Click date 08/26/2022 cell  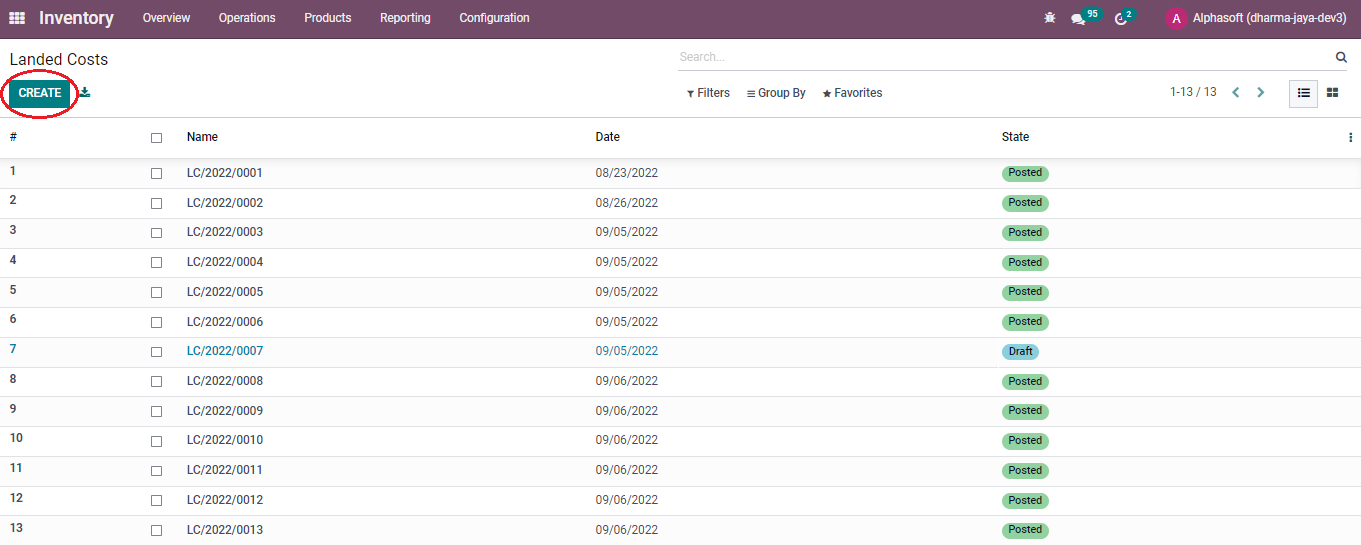pyautogui.click(x=627, y=203)
